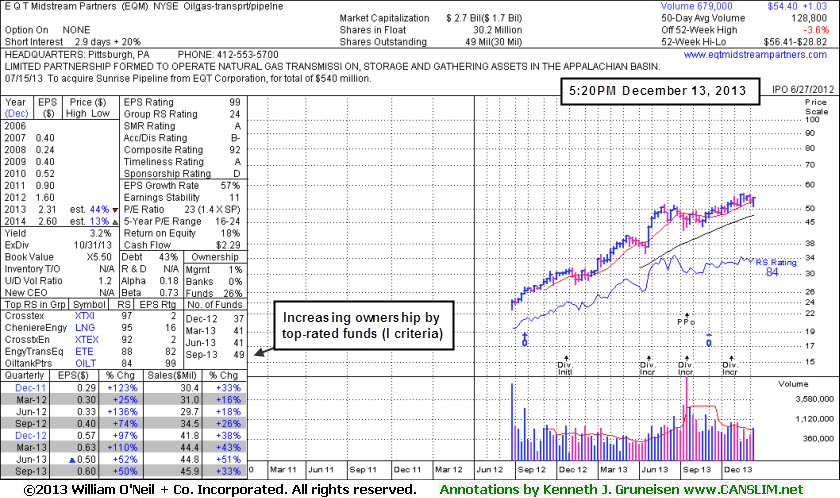840x498 pixels.
Task: Click the (Dec) fiscal year label
Action: (x=17, y=114)
